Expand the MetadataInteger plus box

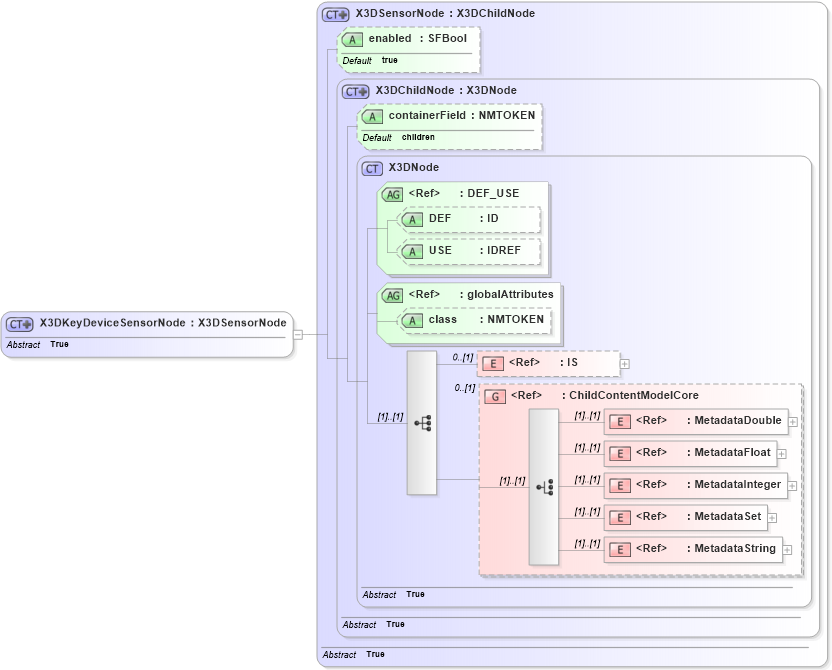[792, 486]
